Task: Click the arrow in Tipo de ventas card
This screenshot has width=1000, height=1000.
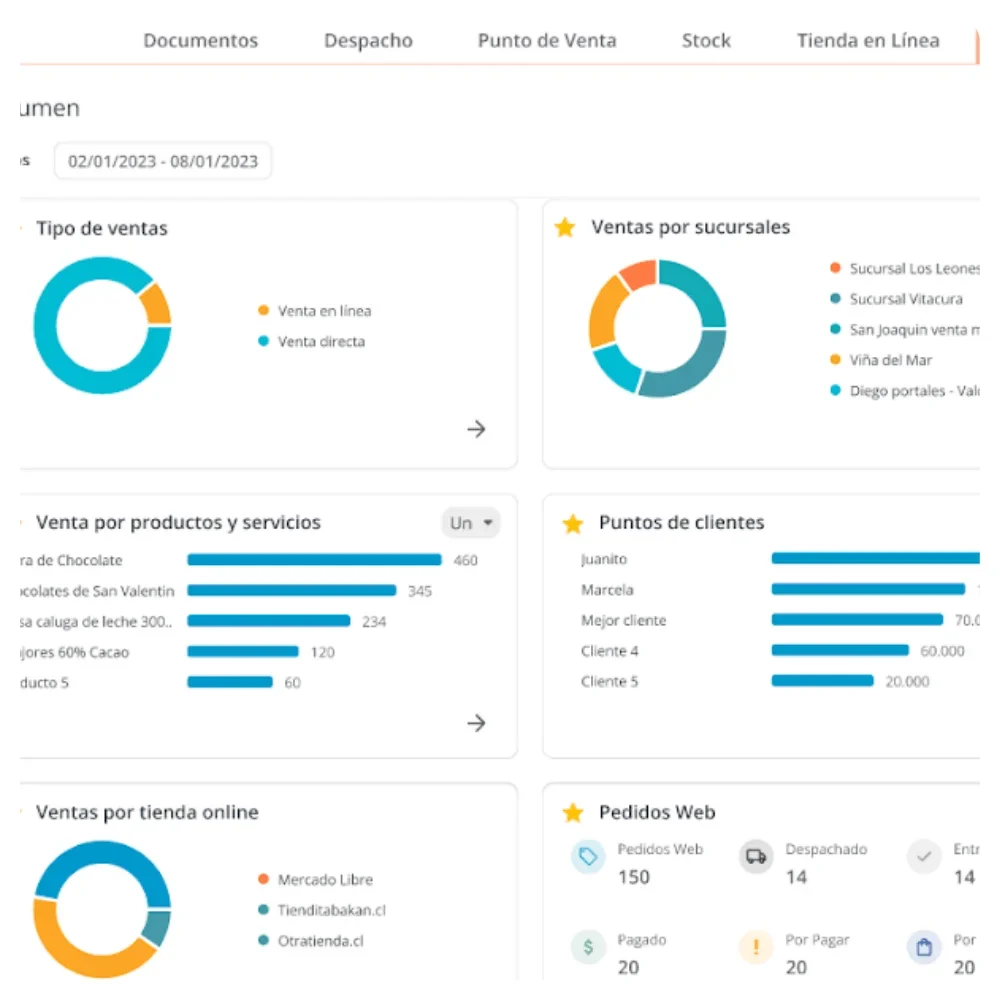Action: click(477, 429)
